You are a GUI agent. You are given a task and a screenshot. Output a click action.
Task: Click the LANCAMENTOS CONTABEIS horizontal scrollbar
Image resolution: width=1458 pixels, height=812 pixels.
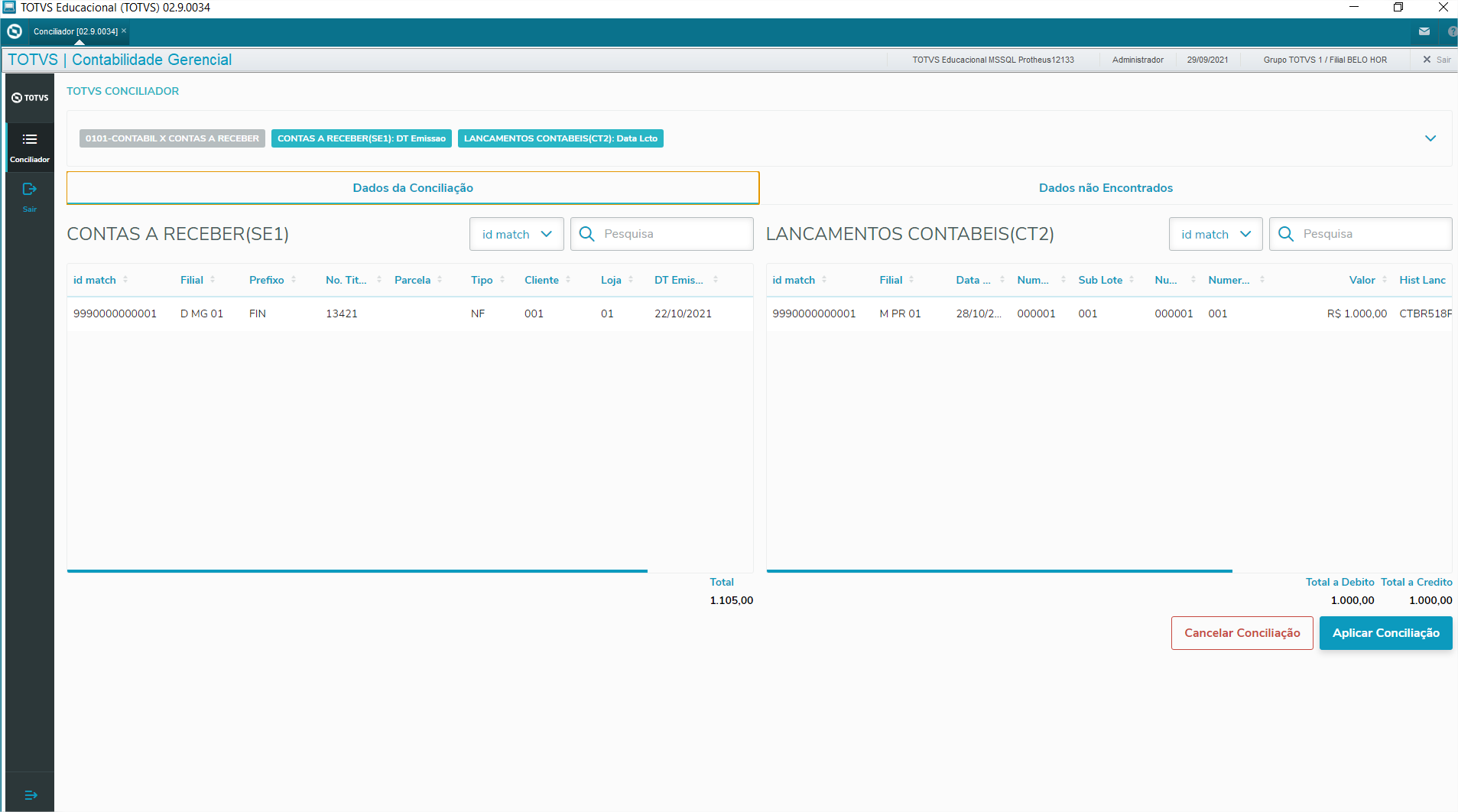click(x=999, y=570)
